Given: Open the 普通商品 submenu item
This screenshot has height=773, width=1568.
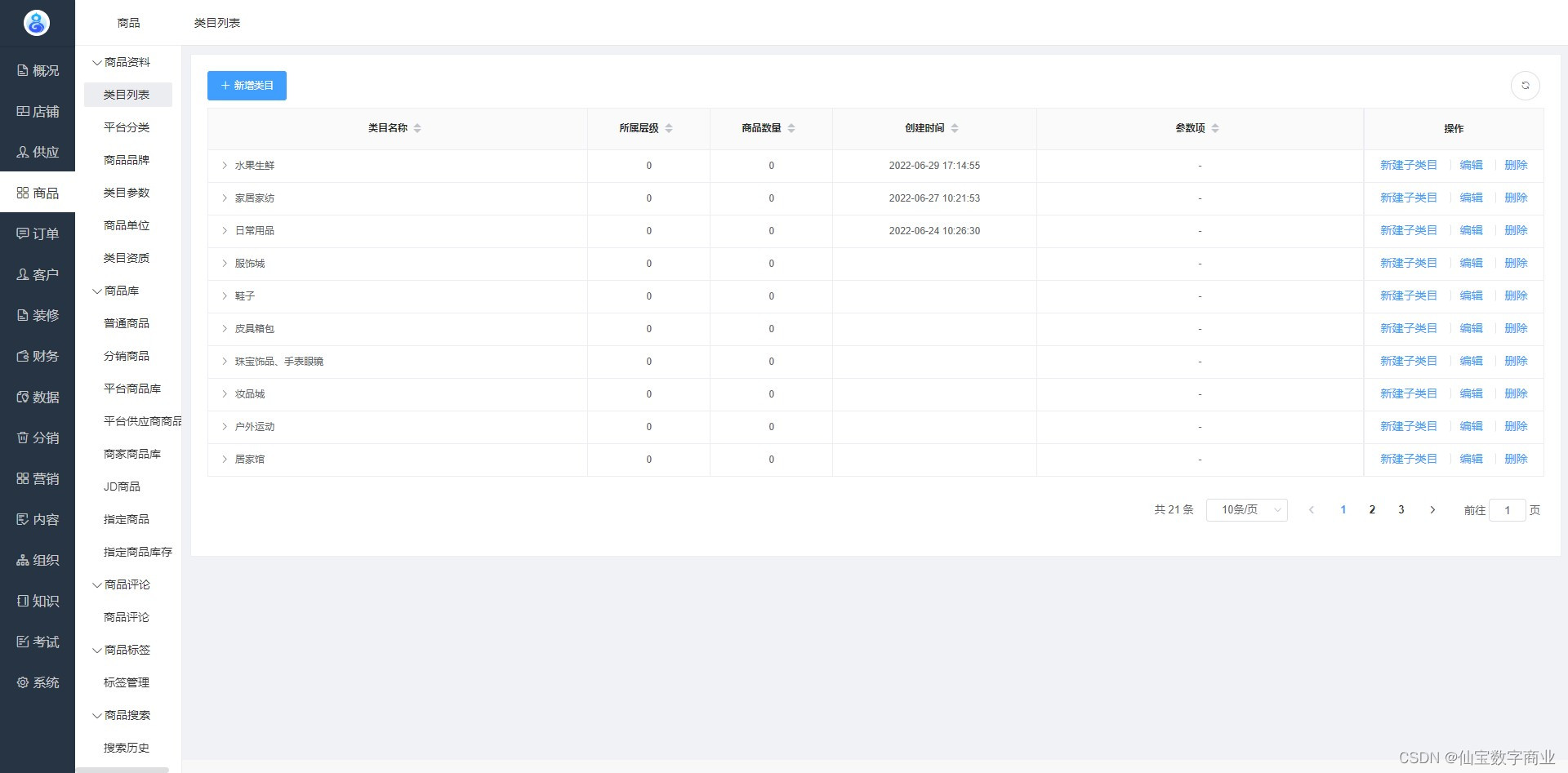Looking at the screenshot, I should (127, 323).
